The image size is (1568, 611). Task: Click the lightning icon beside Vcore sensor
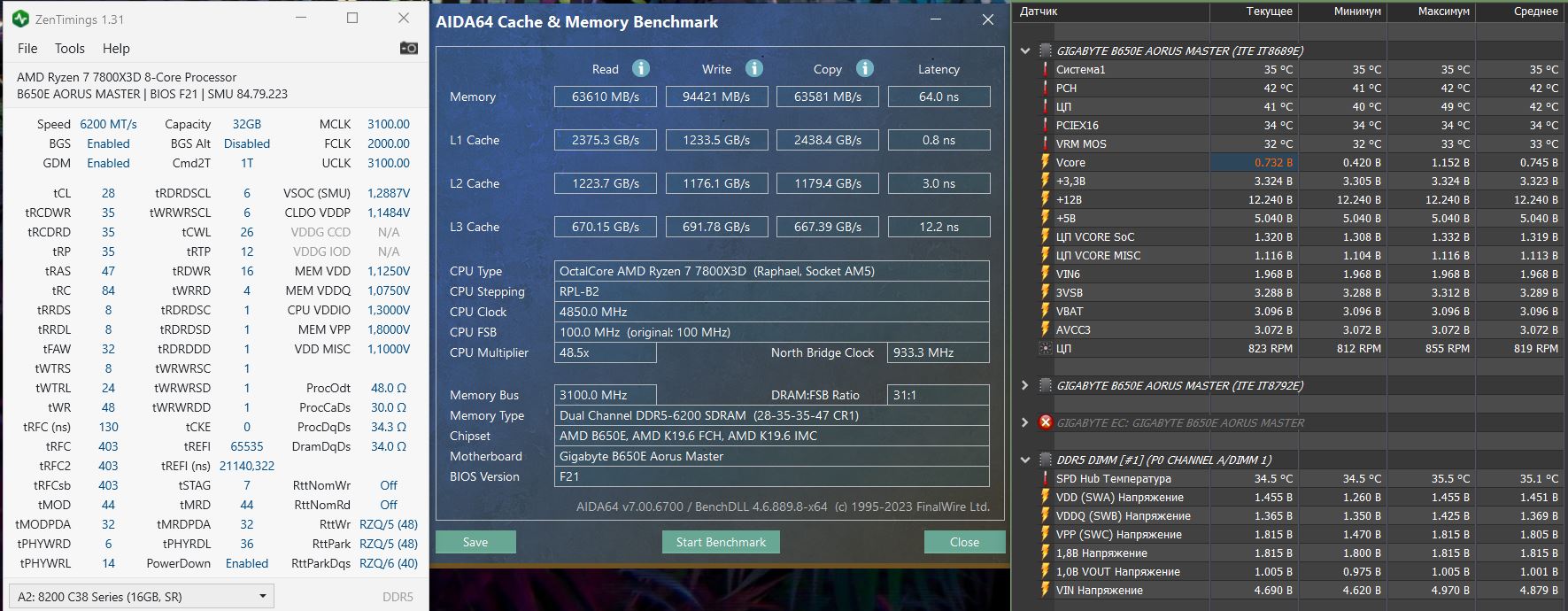(x=1045, y=162)
